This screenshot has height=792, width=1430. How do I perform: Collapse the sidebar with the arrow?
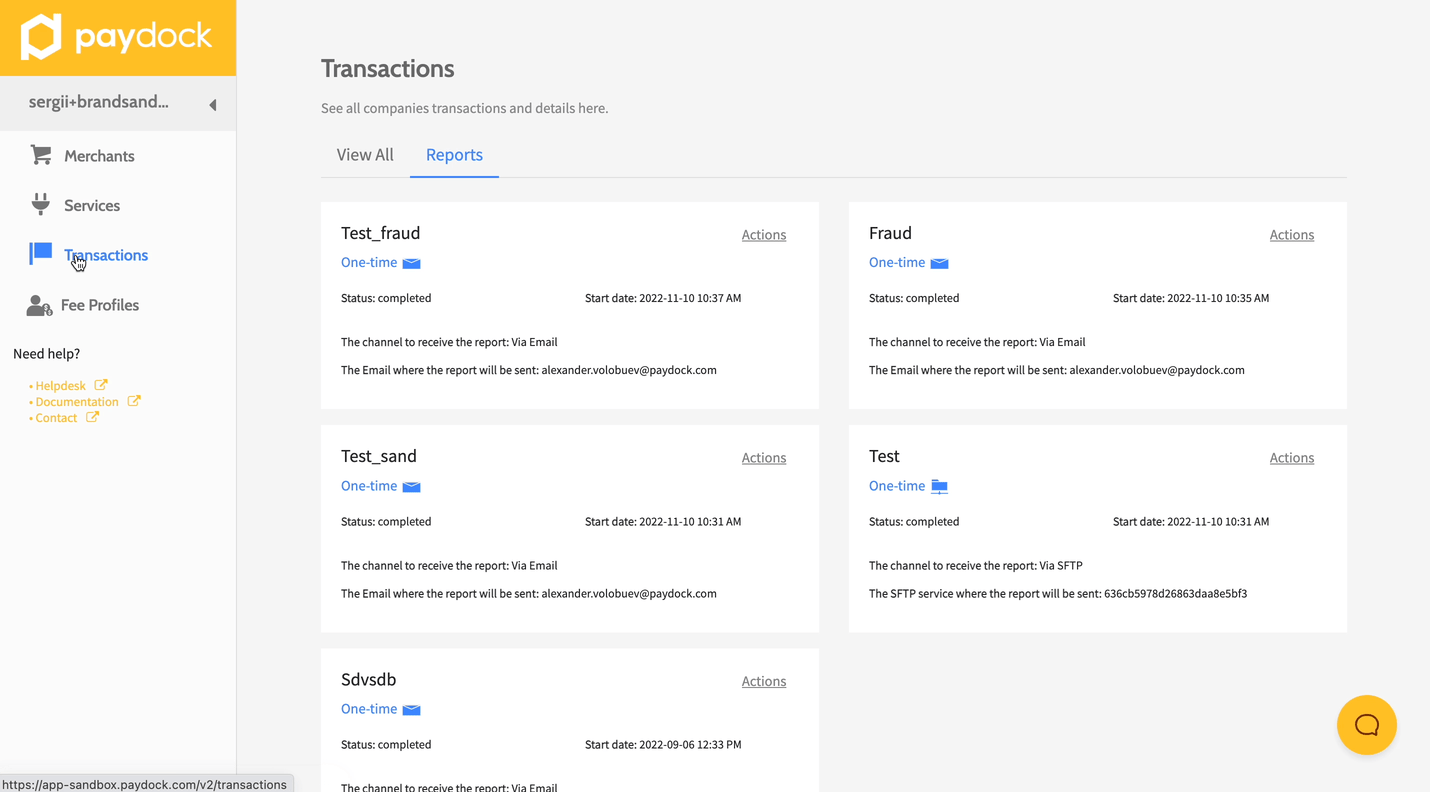click(x=212, y=105)
